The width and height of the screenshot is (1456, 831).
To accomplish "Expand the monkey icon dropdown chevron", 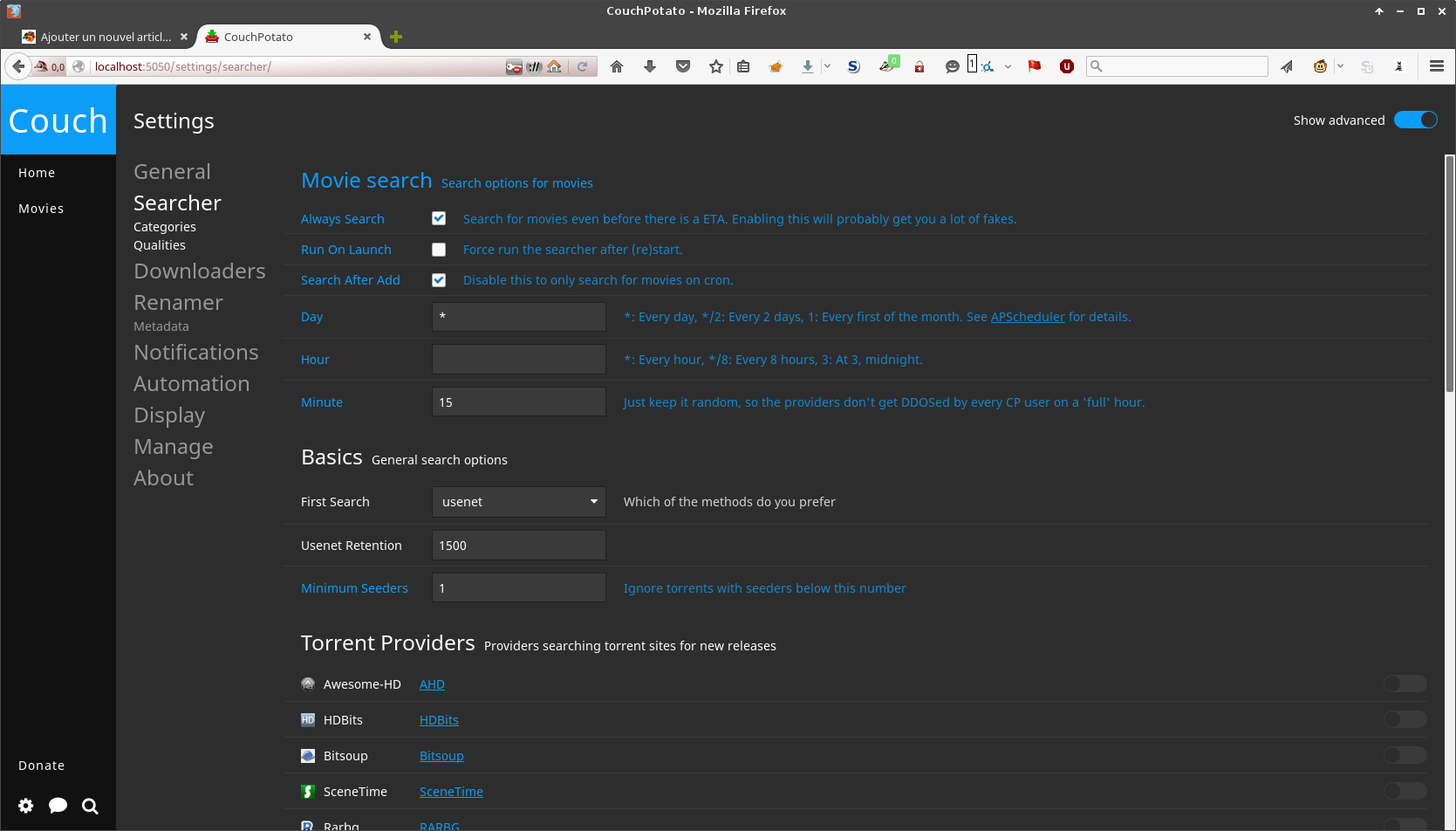I will [x=1340, y=66].
